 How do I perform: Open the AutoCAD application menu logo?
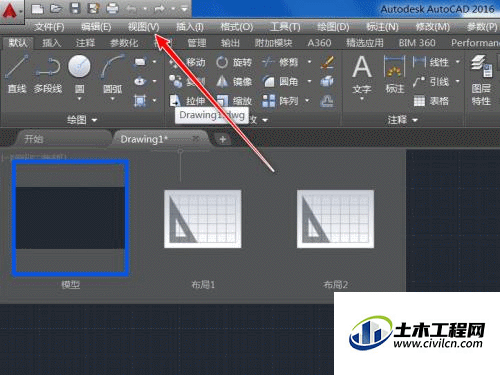[11, 11]
